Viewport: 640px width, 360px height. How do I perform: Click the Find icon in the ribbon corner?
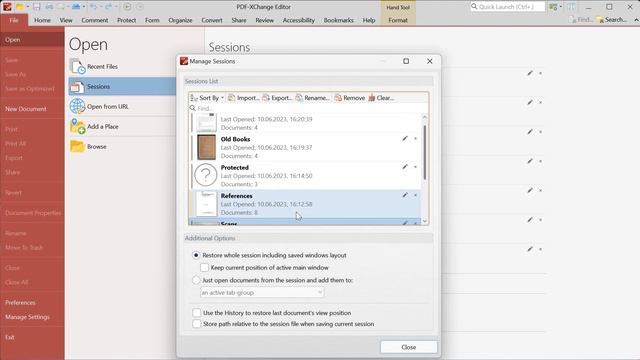tap(580, 20)
